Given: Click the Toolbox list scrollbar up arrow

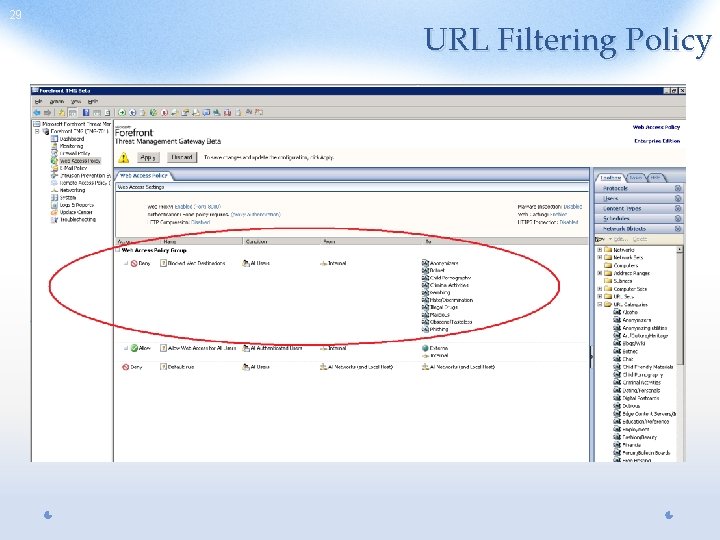Looking at the screenshot, I should 680,249.
